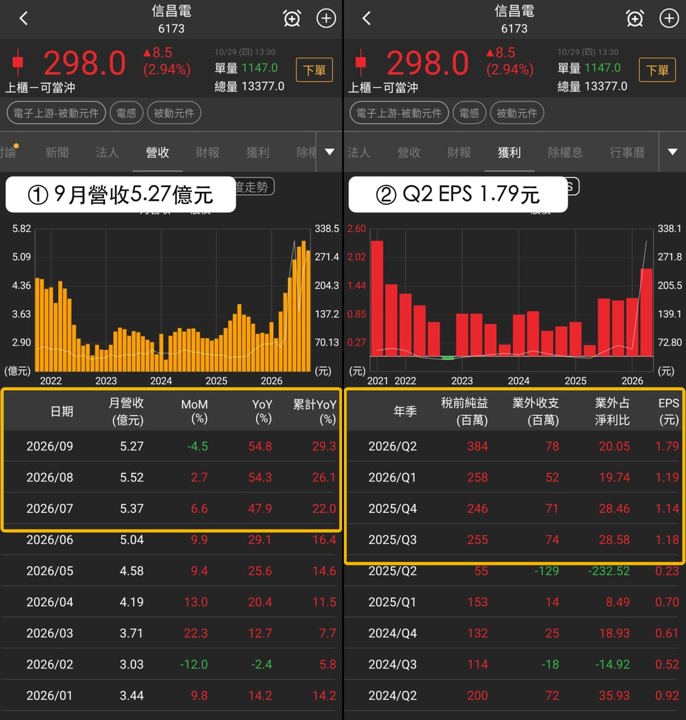The width and height of the screenshot is (686, 720).
Task: Select the 2026/04 revenue row
Action: [171, 602]
